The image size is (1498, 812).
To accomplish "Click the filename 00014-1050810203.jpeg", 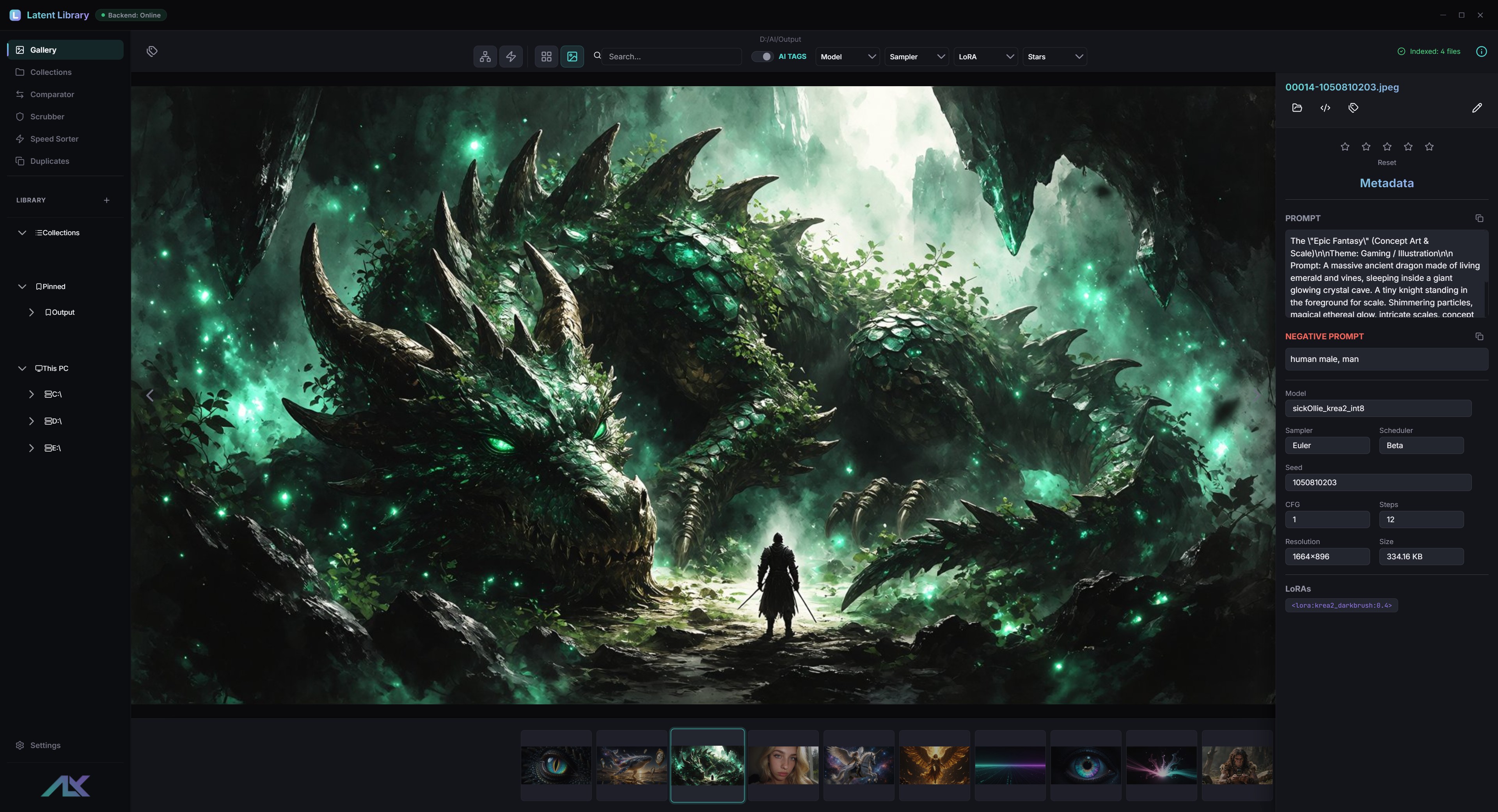I will 1342,87.
